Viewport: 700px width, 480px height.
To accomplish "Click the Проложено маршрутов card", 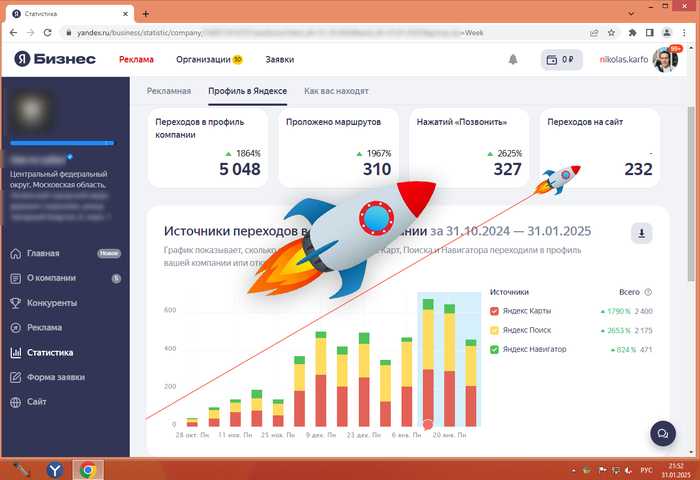I will [338, 148].
